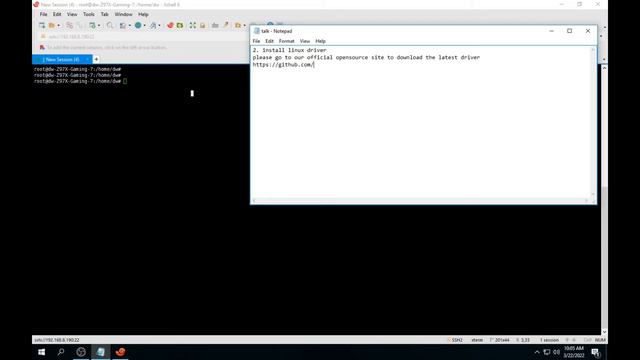Expand the Session properties dropdown arrow
Viewport: 640px width, 360px height.
pos(99,25)
